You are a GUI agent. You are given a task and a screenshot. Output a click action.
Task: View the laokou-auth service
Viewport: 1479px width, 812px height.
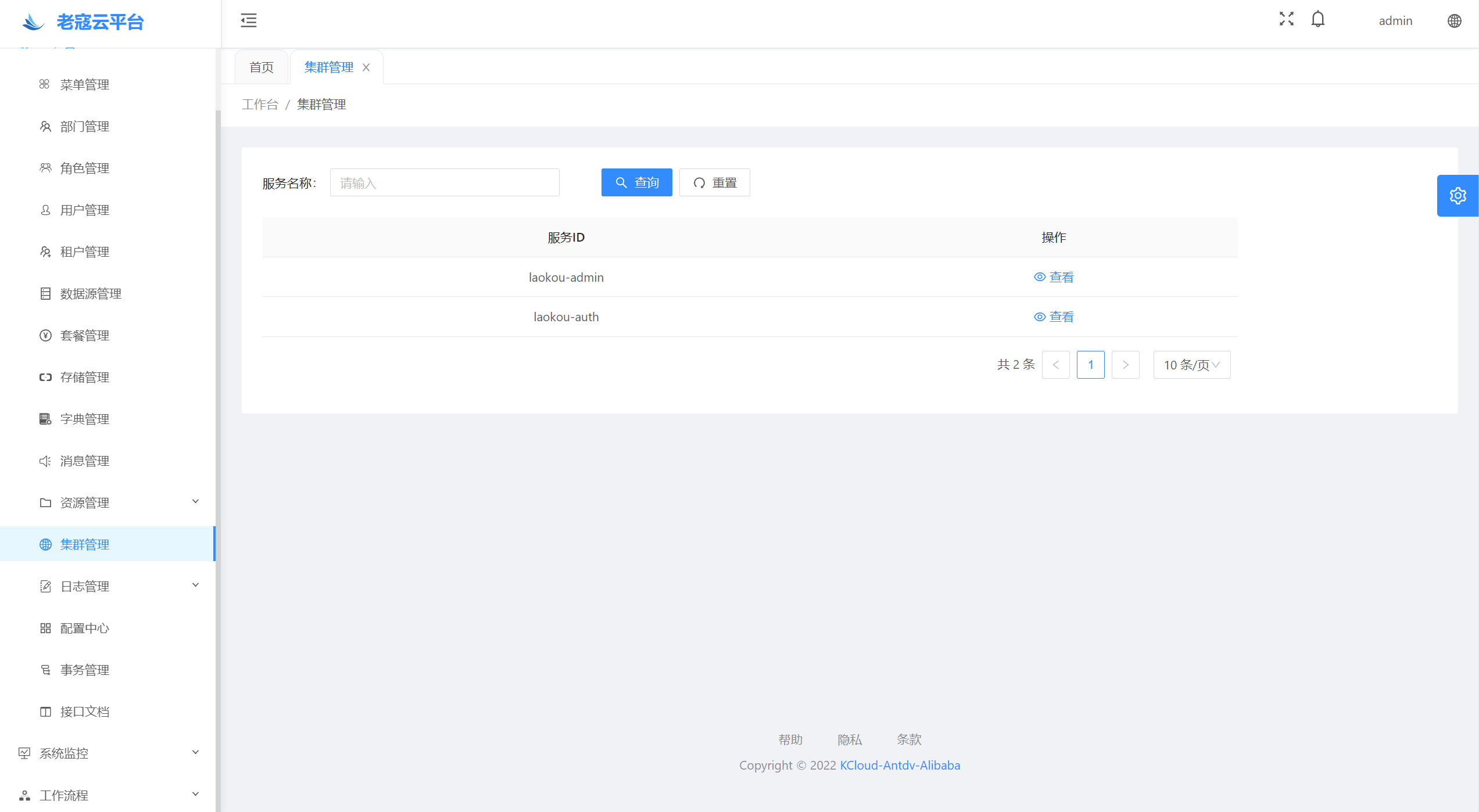1054,317
